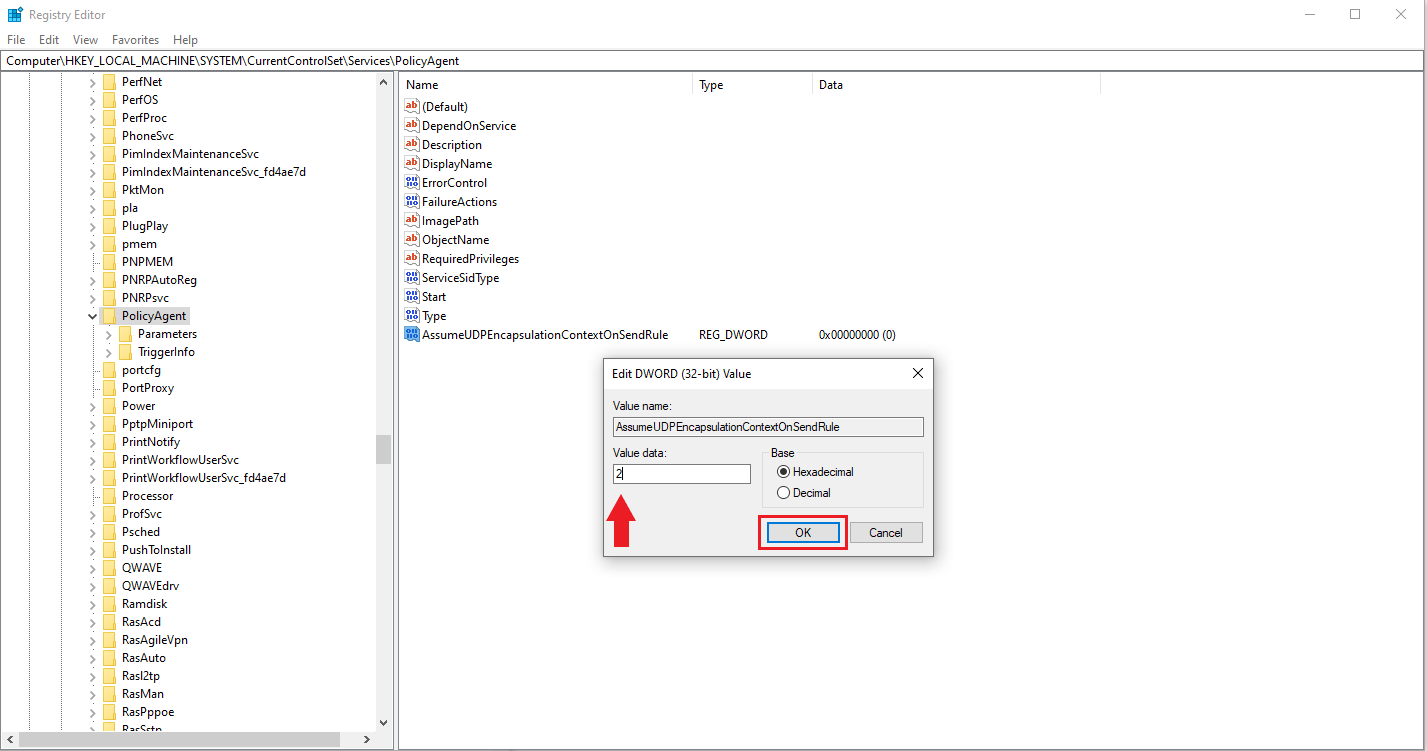Click the FailureActions binary value icon
This screenshot has height=751, width=1427.
tap(412, 201)
